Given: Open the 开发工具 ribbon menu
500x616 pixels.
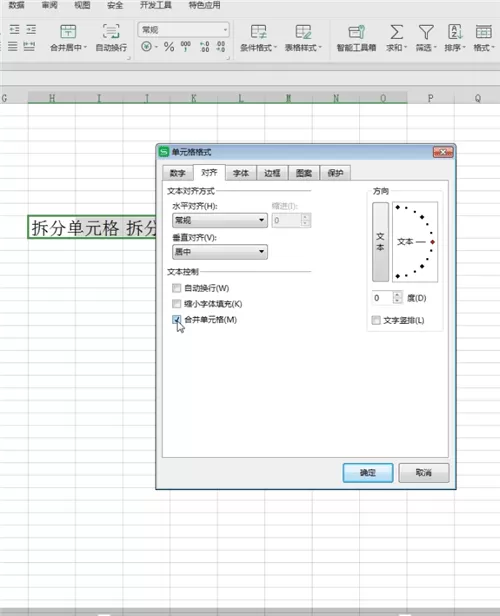Looking at the screenshot, I should pos(156,5).
